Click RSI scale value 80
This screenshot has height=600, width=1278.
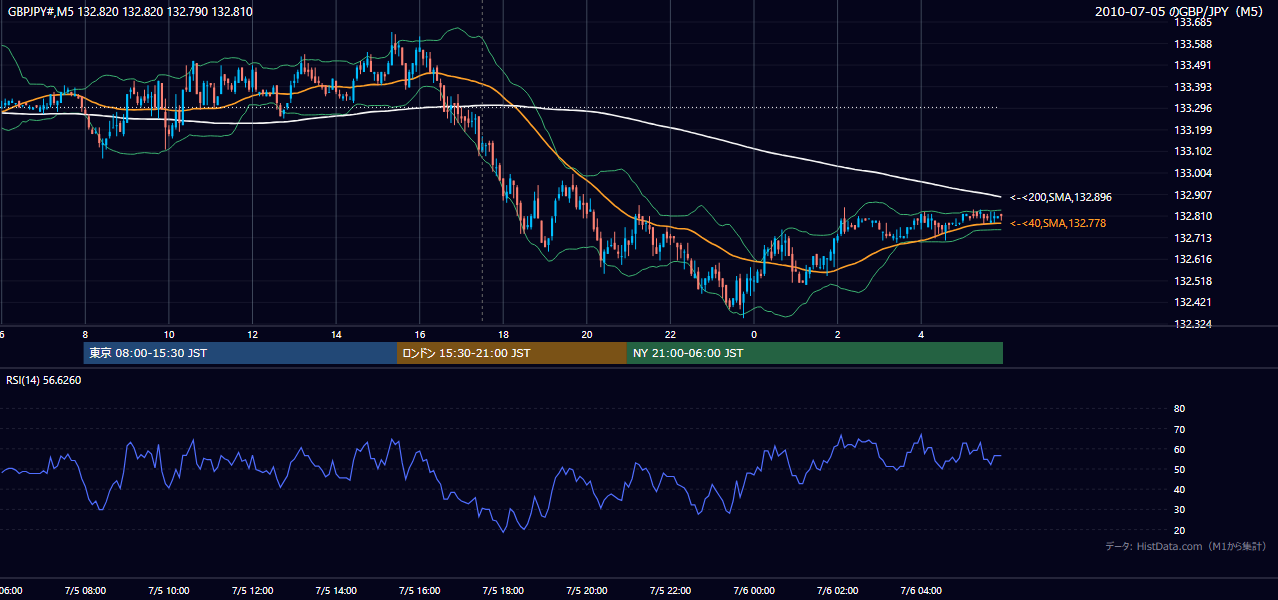click(x=1179, y=409)
